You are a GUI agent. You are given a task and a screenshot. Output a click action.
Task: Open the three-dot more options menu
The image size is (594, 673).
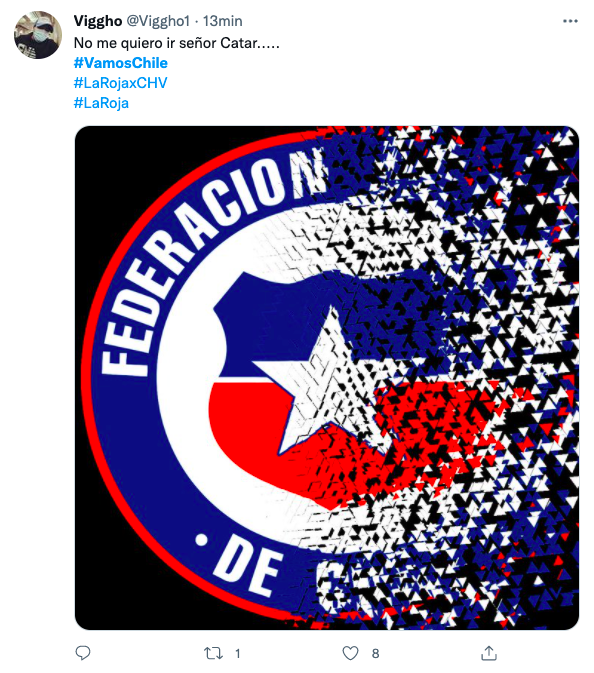tap(570, 21)
